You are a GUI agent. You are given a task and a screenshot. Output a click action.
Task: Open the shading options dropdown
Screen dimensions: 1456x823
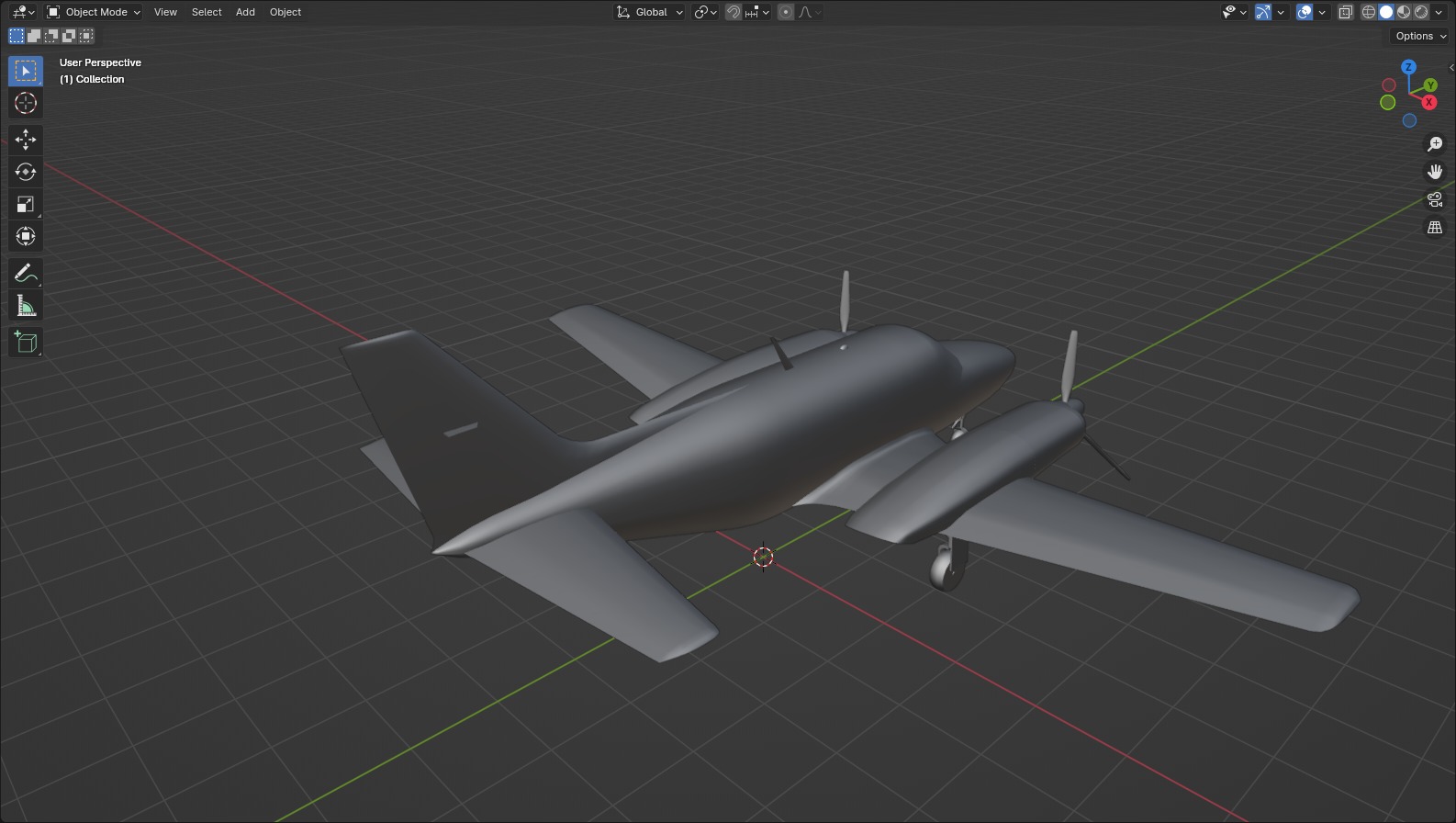pyautogui.click(x=1439, y=12)
